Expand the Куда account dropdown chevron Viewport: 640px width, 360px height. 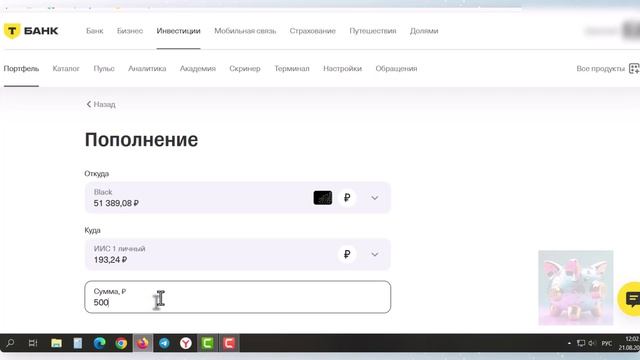pyautogui.click(x=375, y=254)
